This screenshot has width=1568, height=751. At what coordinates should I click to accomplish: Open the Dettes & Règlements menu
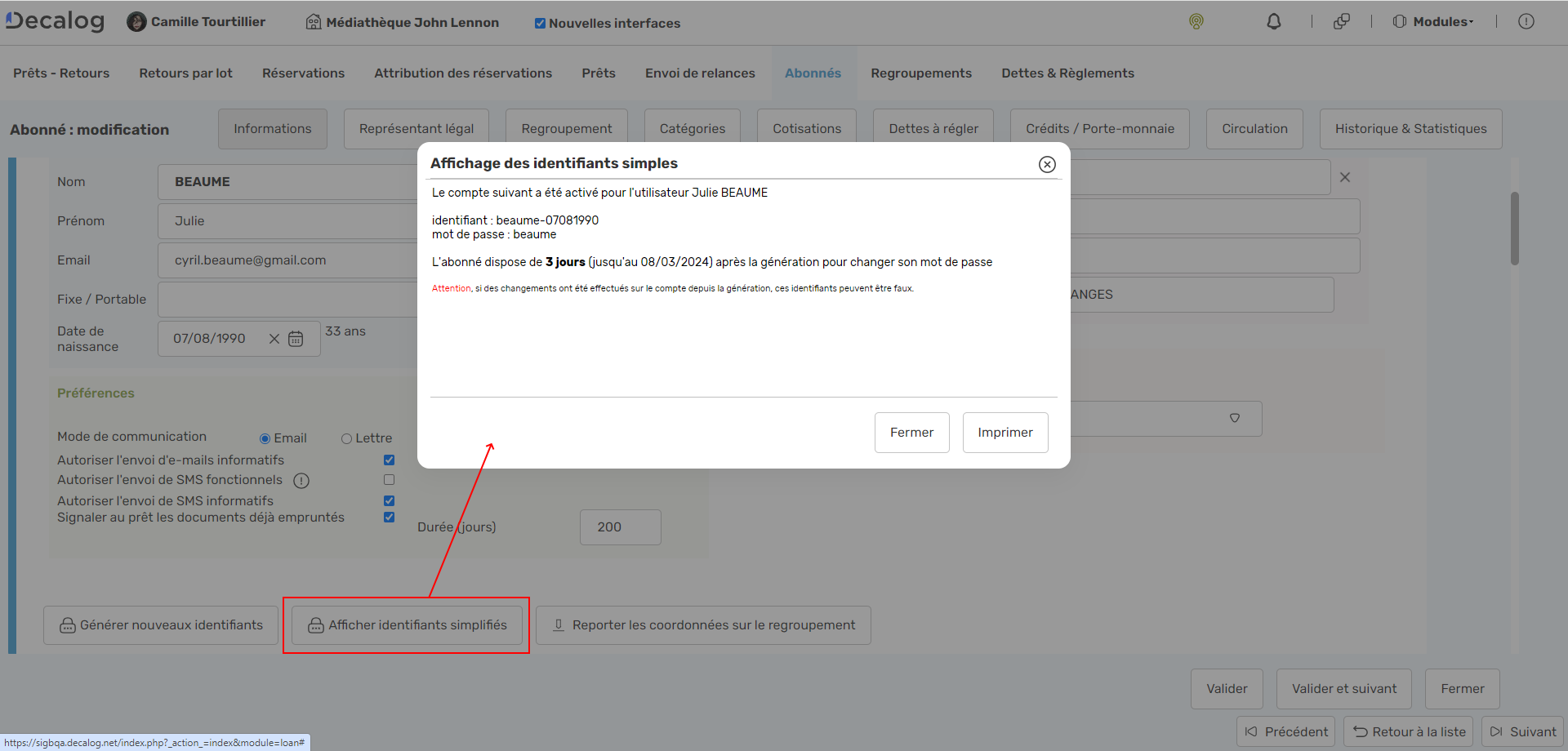(x=1067, y=73)
